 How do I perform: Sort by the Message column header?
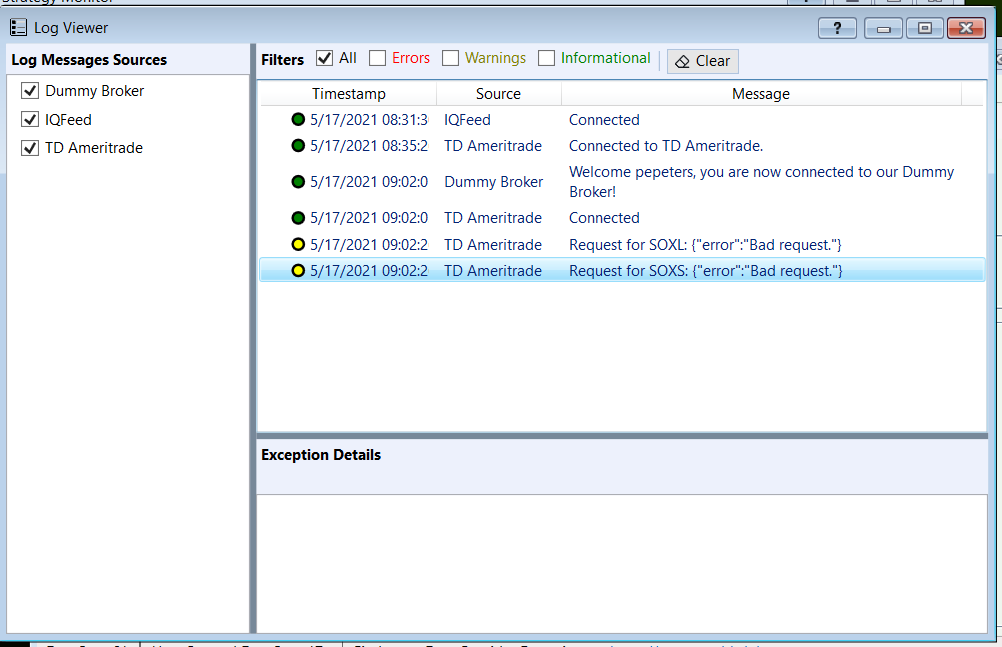[x=760, y=94]
